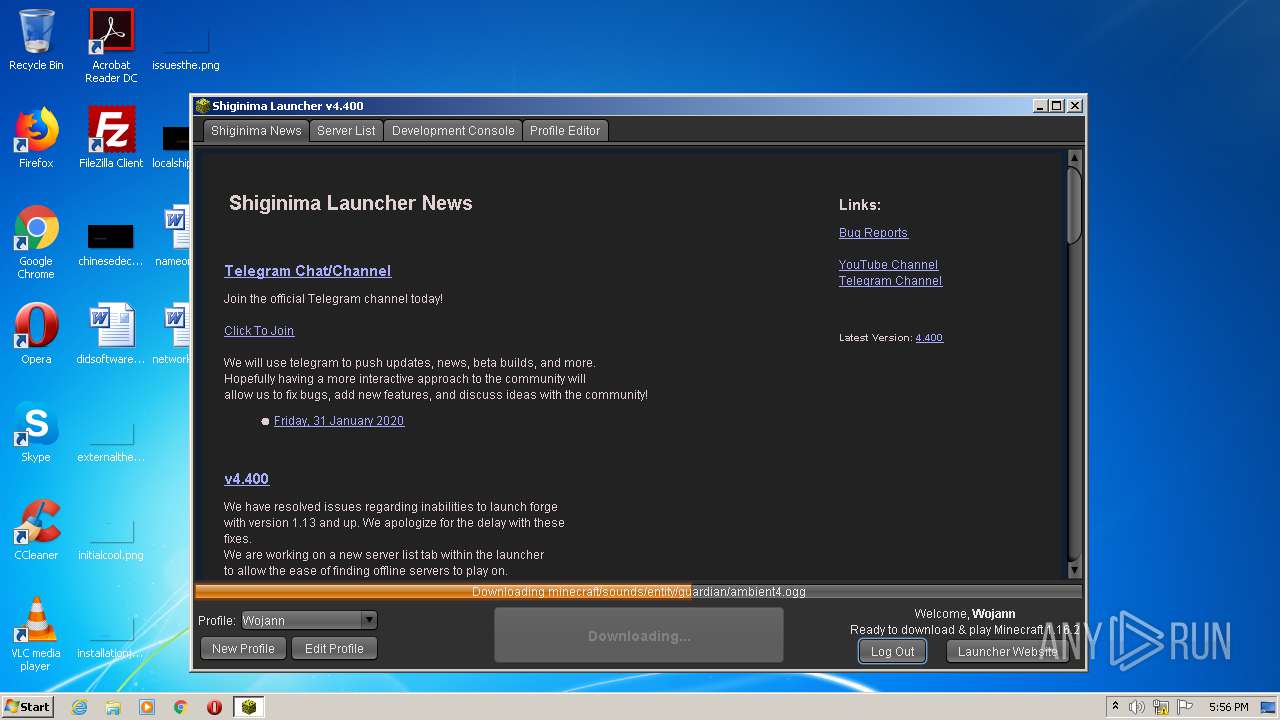
Task: Launch Skype desktop shortcut
Action: [36, 432]
